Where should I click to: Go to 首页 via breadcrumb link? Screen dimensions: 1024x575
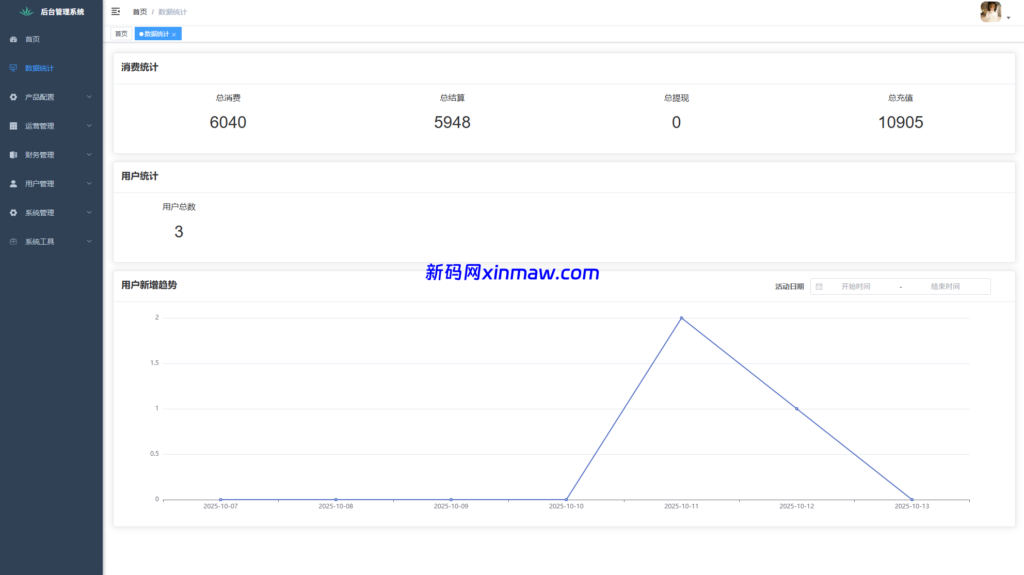[x=140, y=12]
